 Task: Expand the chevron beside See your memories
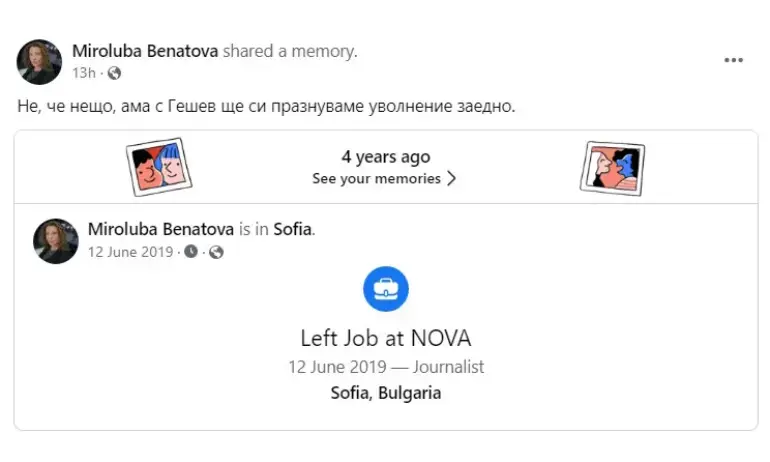[x=452, y=179]
